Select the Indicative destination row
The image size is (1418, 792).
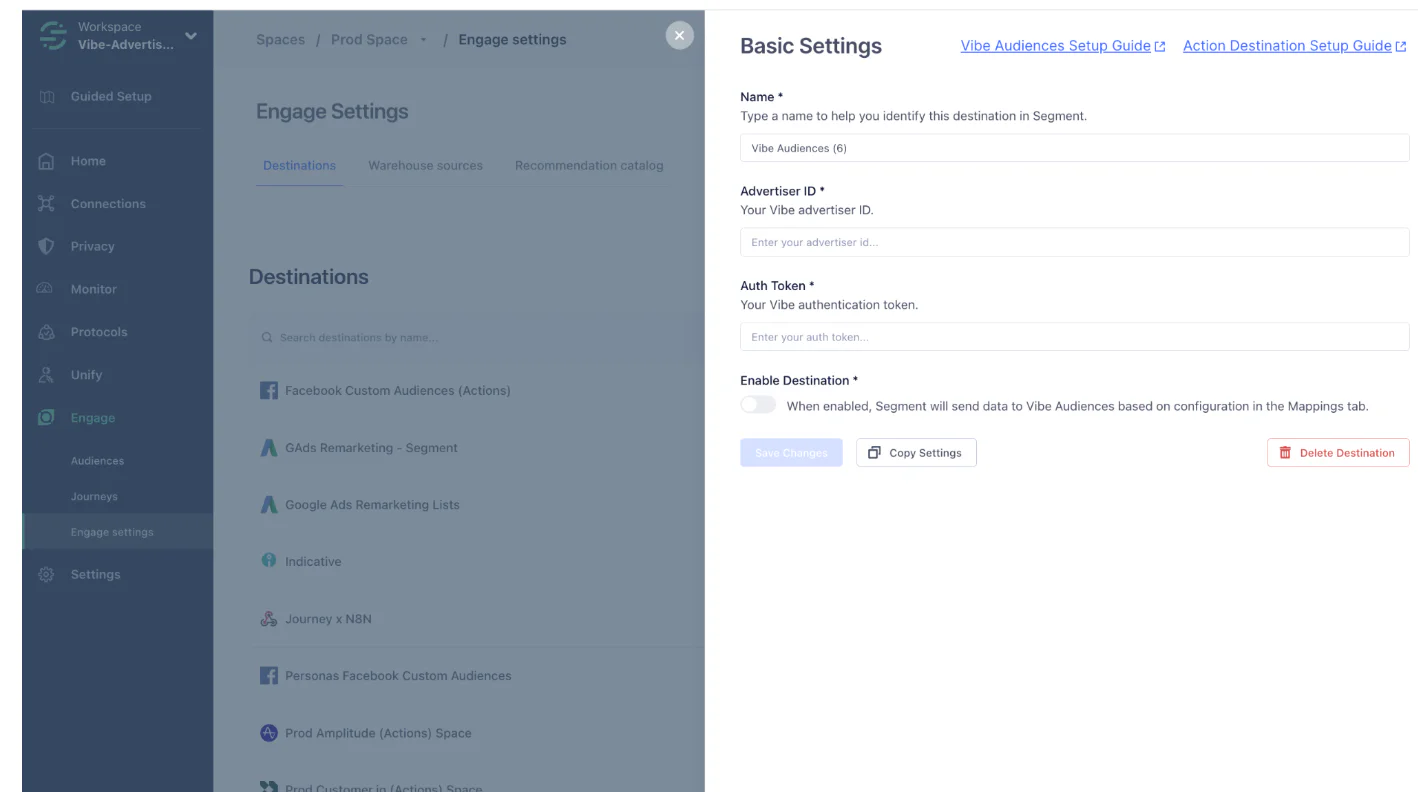[x=477, y=562]
